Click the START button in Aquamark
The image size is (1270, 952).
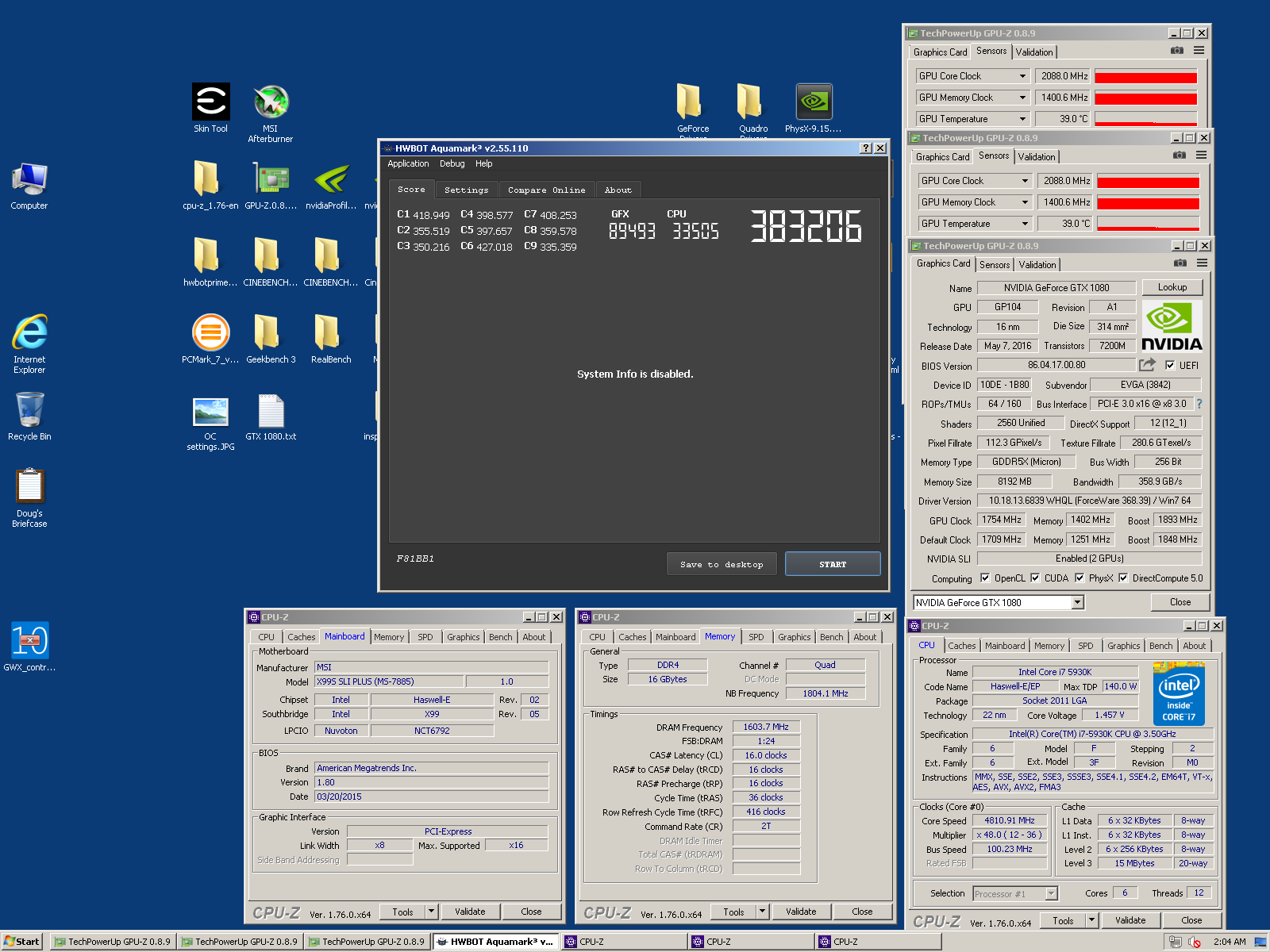coord(833,564)
